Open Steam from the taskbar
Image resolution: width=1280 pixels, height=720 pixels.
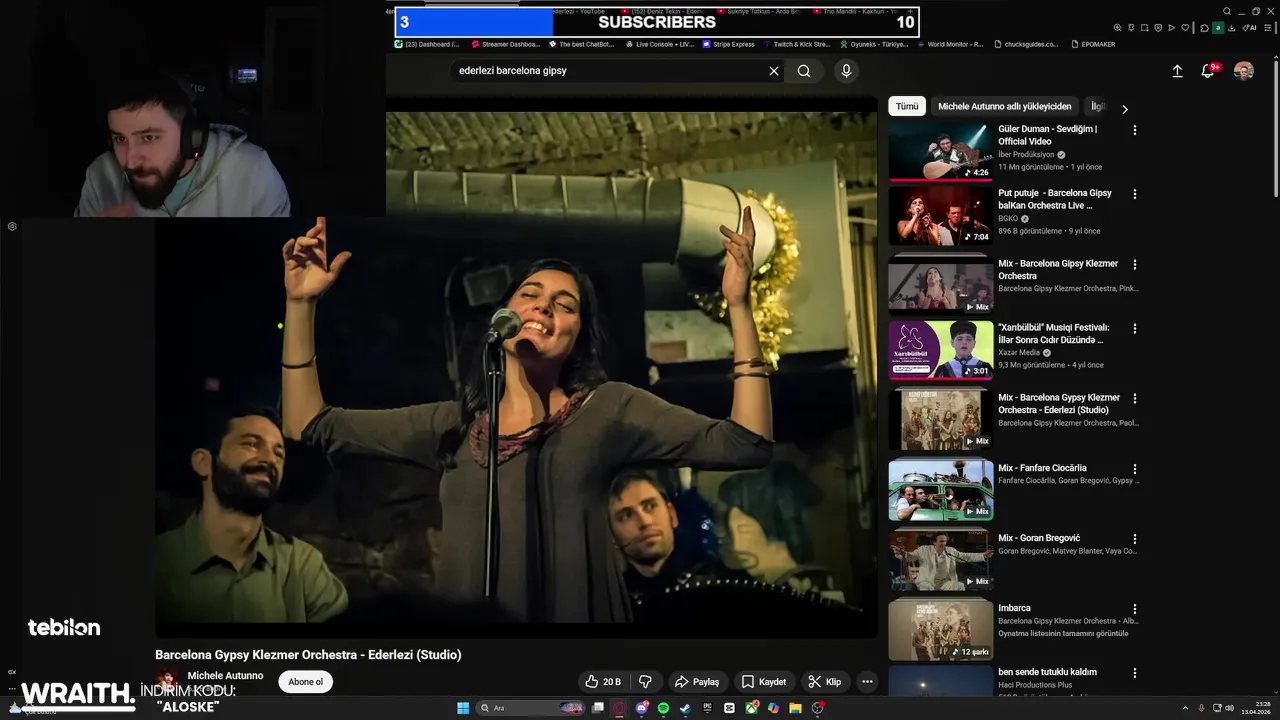pyautogui.click(x=685, y=708)
